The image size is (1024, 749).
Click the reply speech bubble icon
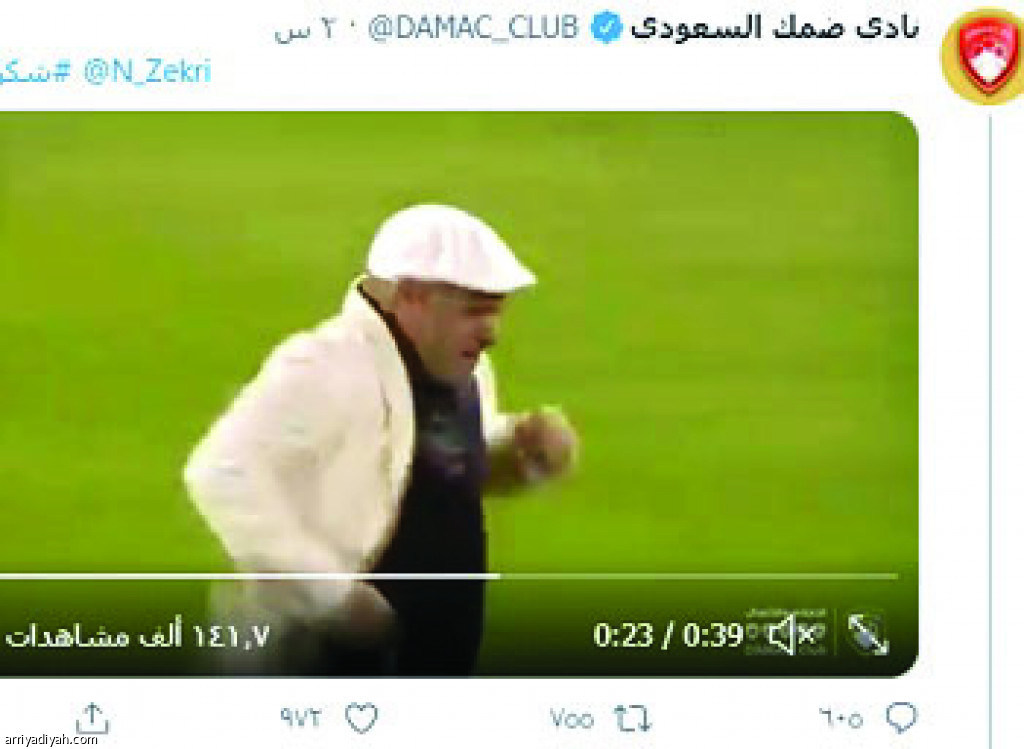(902, 718)
